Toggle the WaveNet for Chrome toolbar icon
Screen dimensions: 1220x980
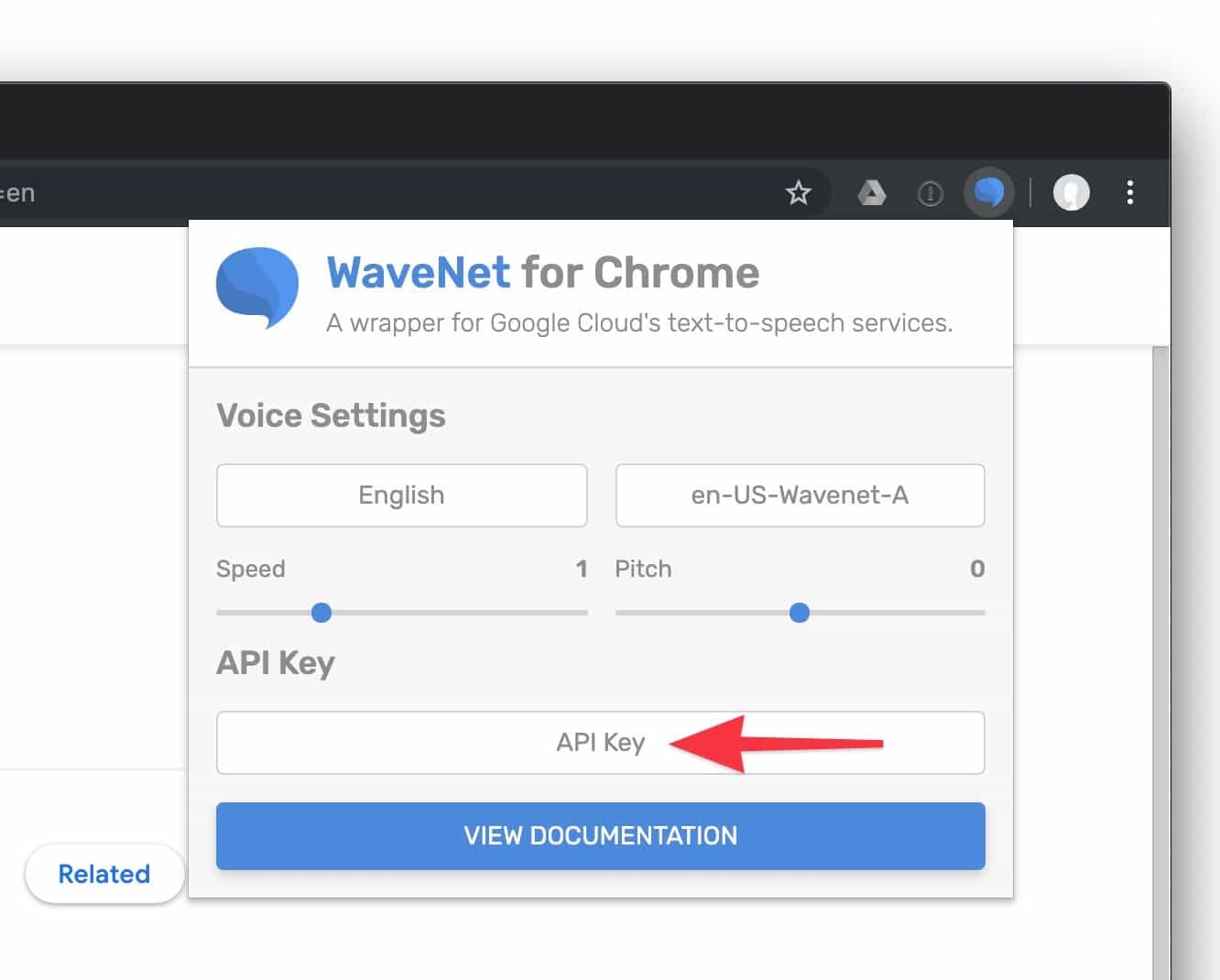989,192
